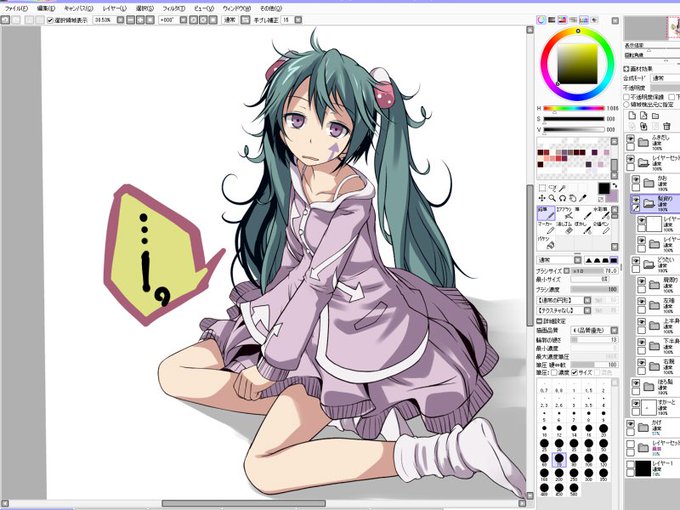Enable the 領域検出元に指定 selection source option

pos(627,105)
